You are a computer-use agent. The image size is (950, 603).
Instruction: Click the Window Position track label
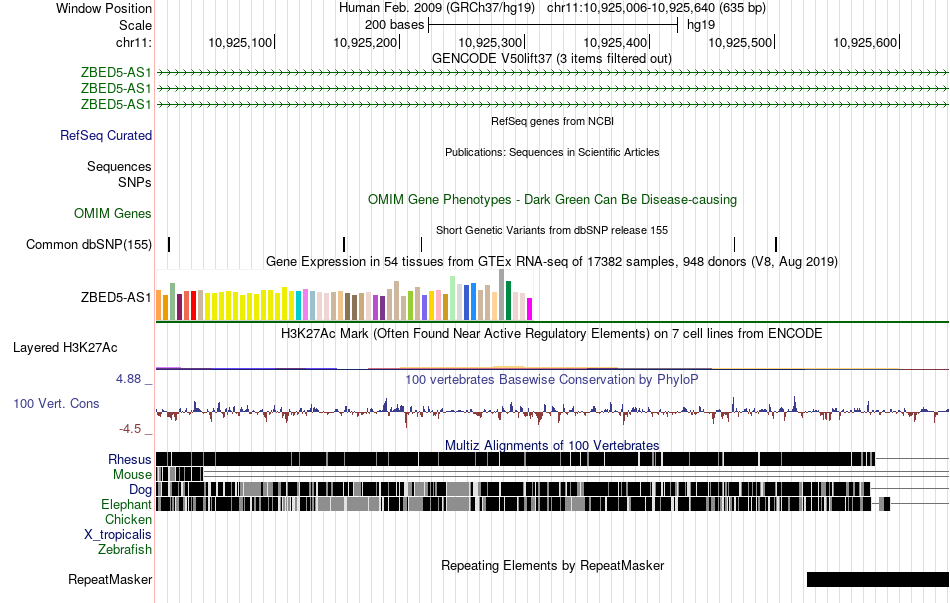tap(104, 8)
